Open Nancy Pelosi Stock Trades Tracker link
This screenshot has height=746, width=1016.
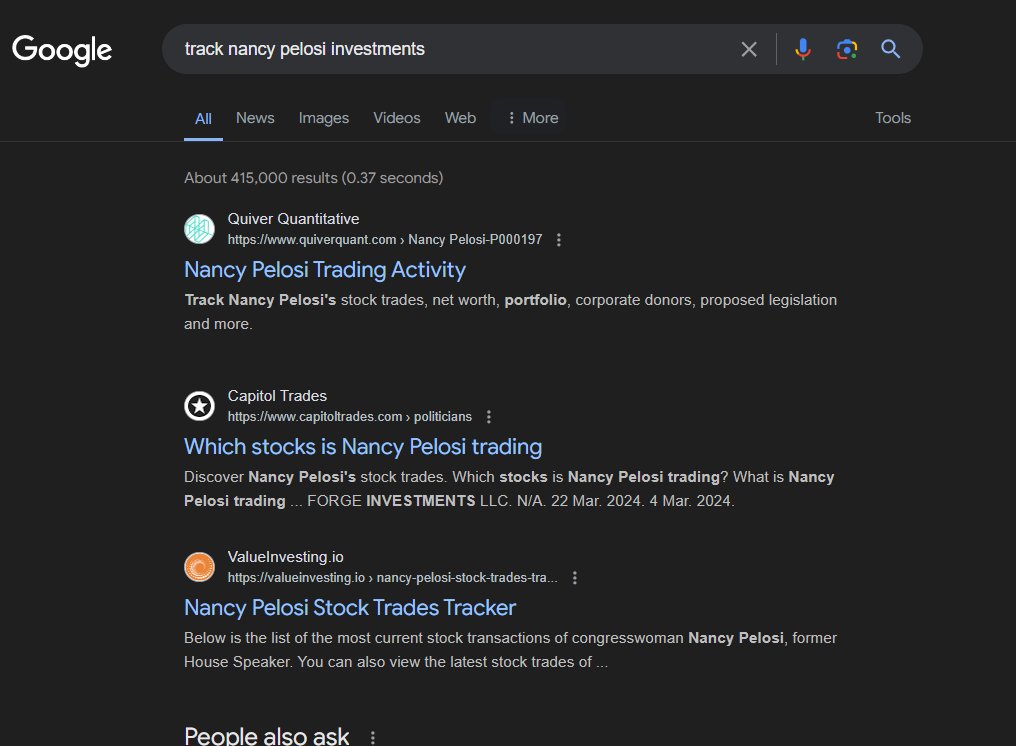pyautogui.click(x=350, y=607)
